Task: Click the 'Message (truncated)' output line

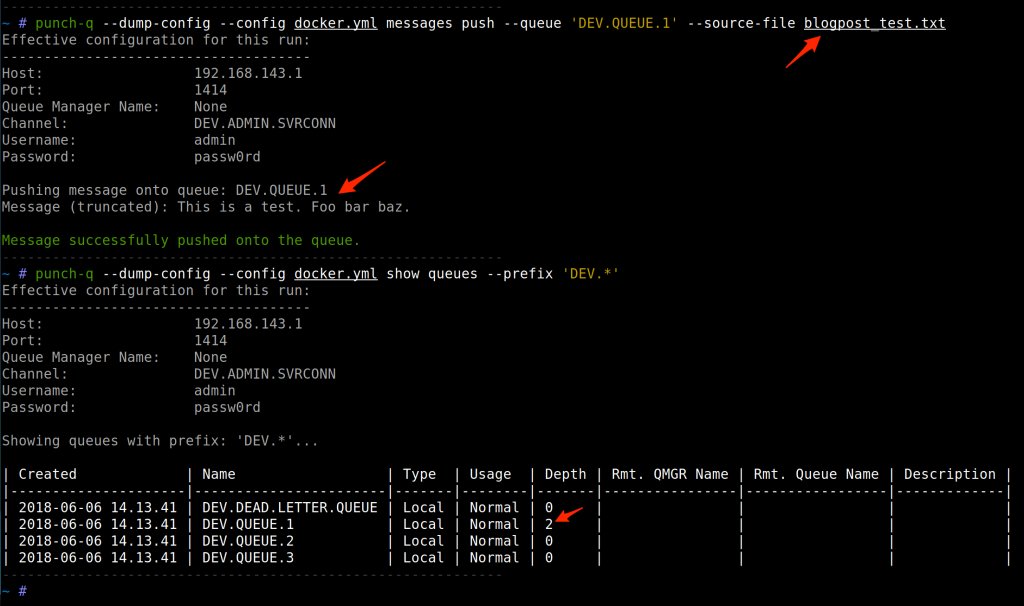Action: (206, 207)
